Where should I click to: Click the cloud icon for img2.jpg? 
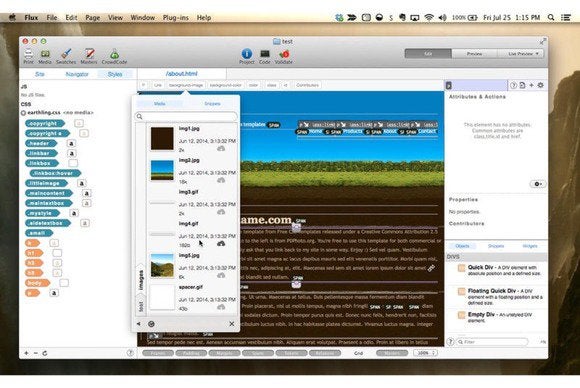pos(221,180)
